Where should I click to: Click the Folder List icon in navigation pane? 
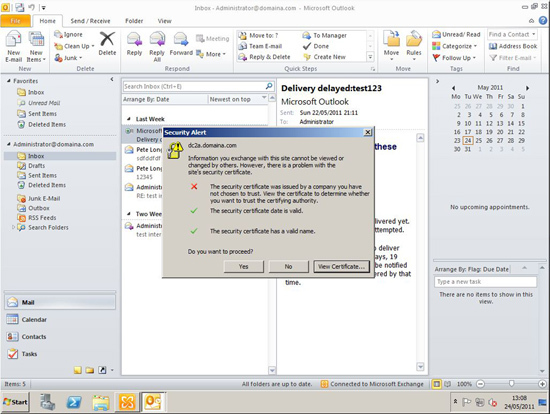click(90, 370)
